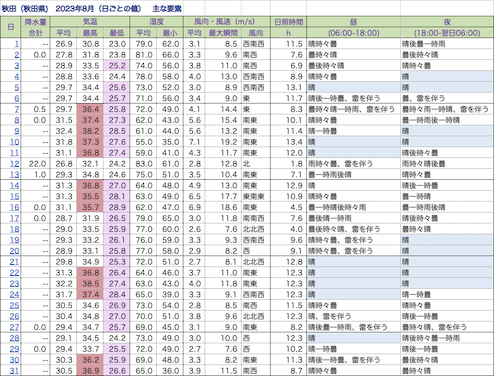
Task: Open the day 23 date link
Action: click(x=14, y=284)
